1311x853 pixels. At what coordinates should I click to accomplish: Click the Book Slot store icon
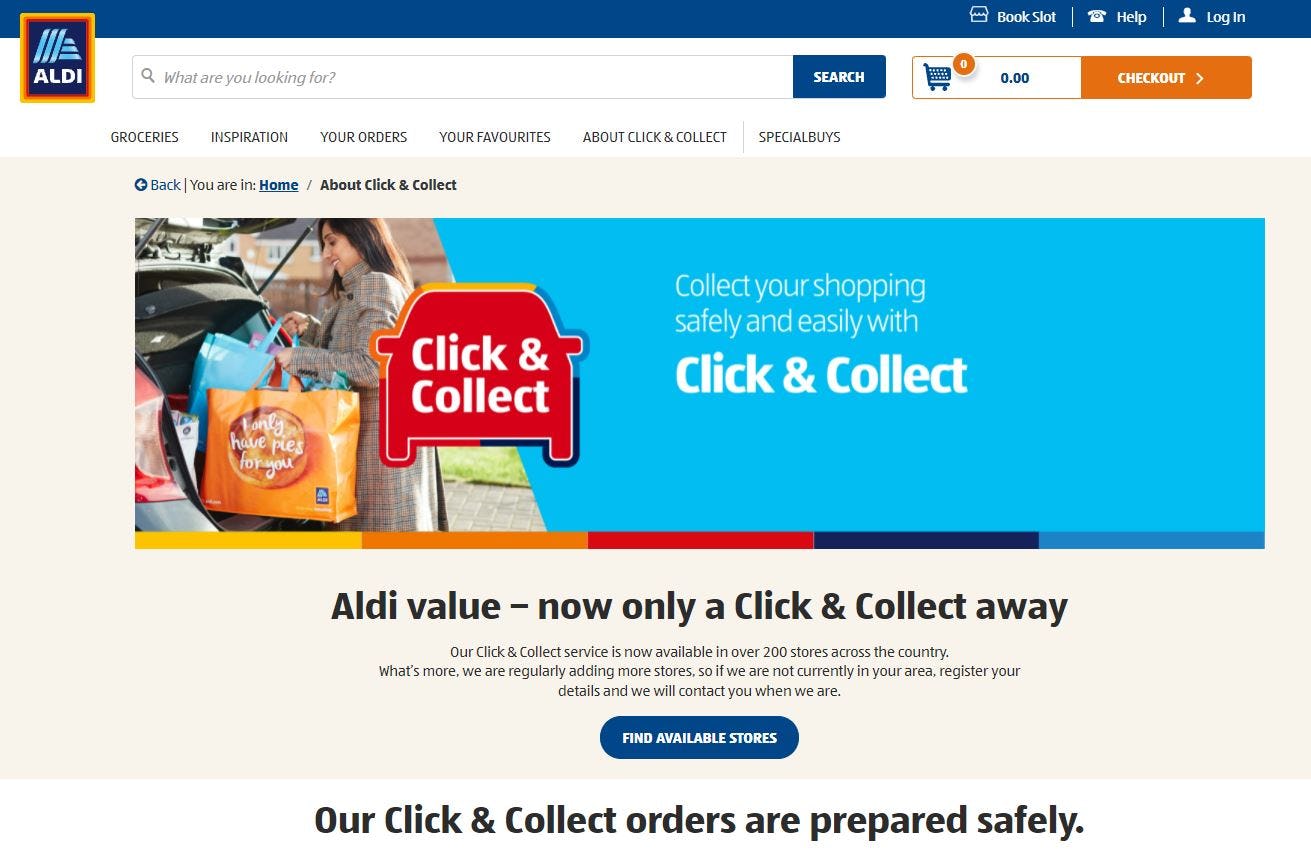(x=979, y=15)
